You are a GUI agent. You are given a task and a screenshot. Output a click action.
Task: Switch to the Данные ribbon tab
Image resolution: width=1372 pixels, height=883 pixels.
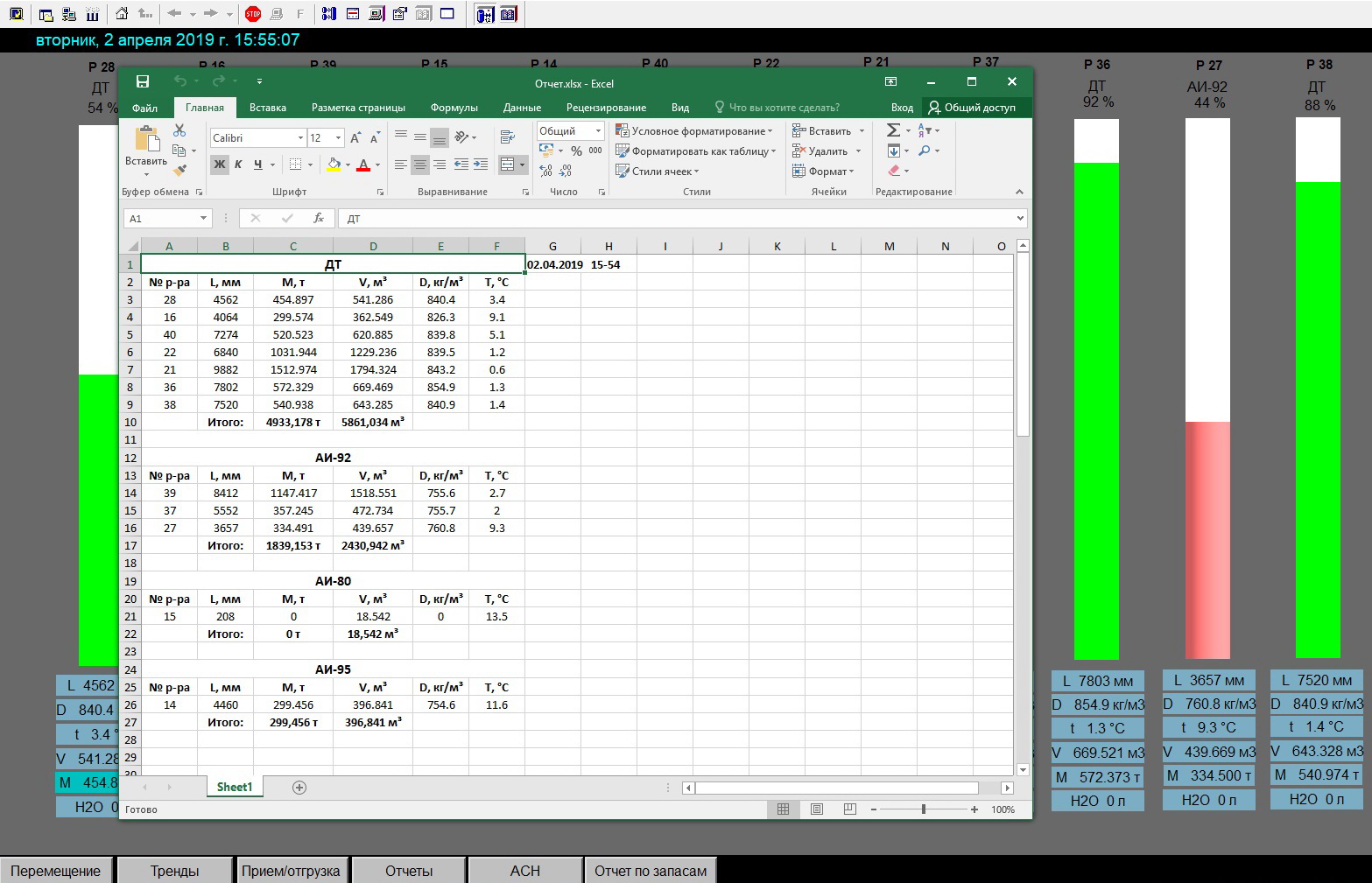(523, 108)
